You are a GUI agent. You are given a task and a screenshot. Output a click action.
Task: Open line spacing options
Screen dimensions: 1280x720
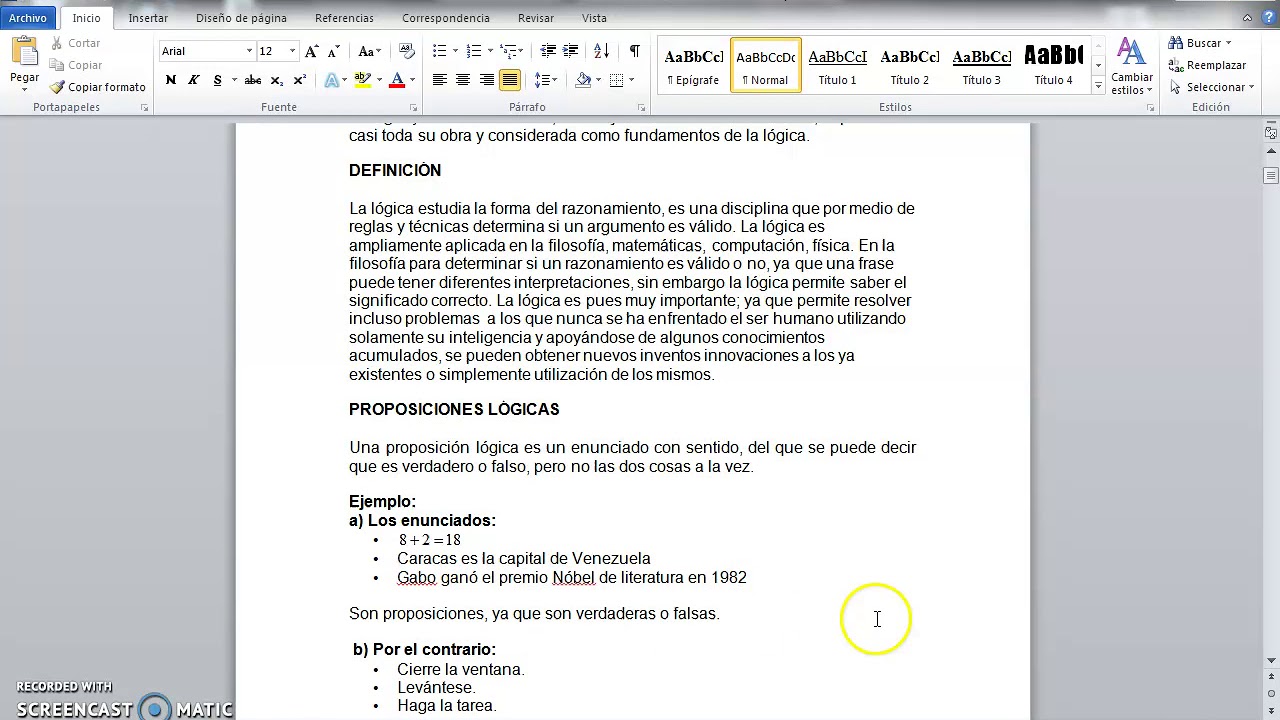[541, 80]
